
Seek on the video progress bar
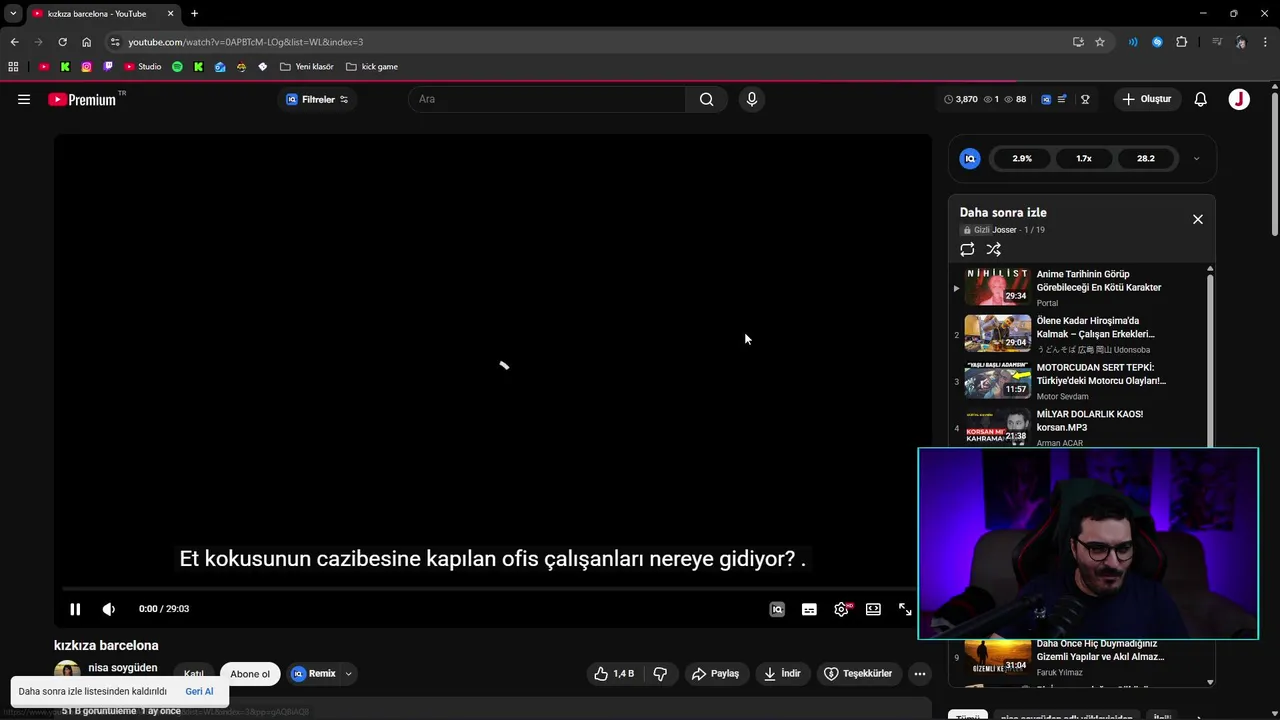click(x=487, y=589)
